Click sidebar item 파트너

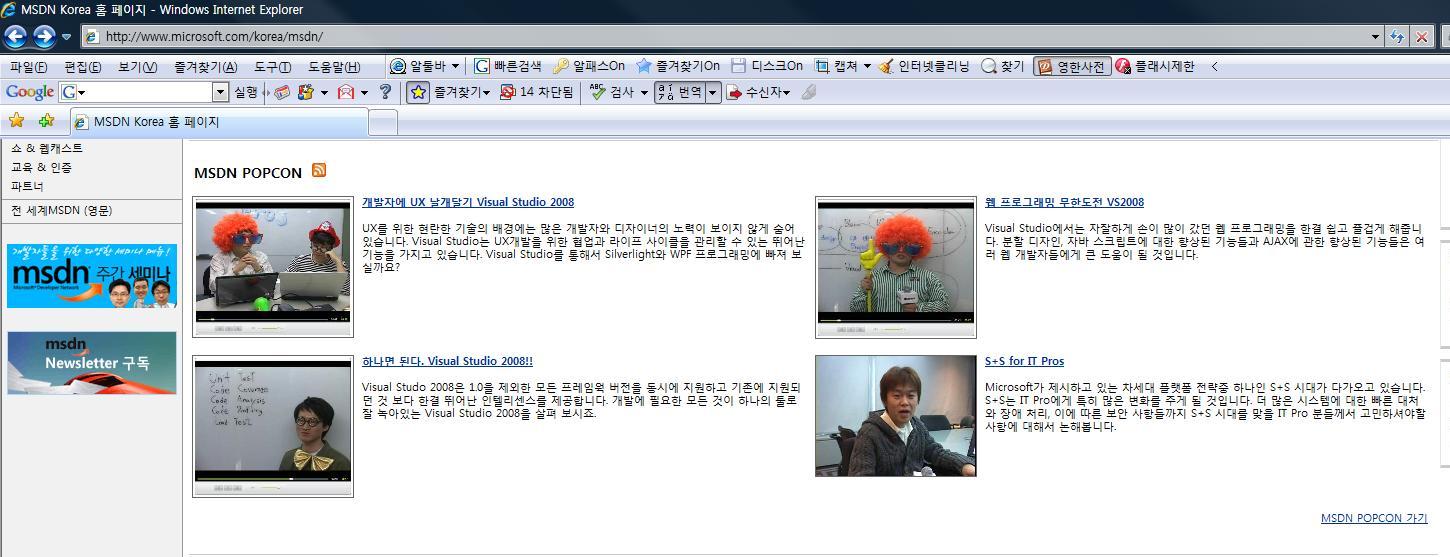pos(27,186)
